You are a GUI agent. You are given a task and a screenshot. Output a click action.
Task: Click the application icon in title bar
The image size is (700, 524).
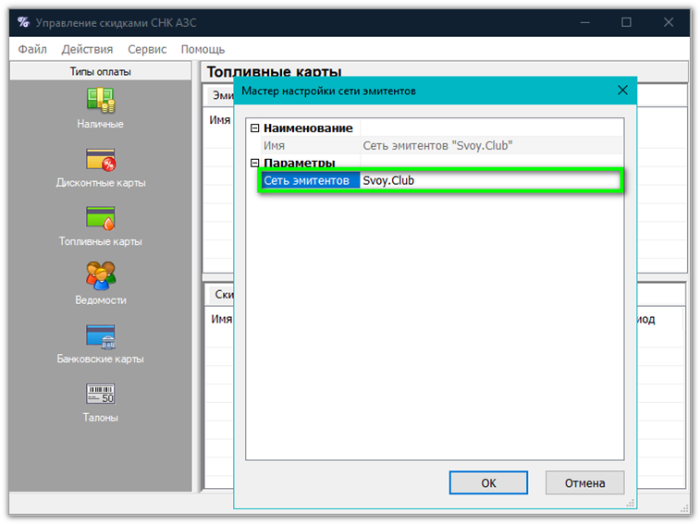[x=22, y=22]
